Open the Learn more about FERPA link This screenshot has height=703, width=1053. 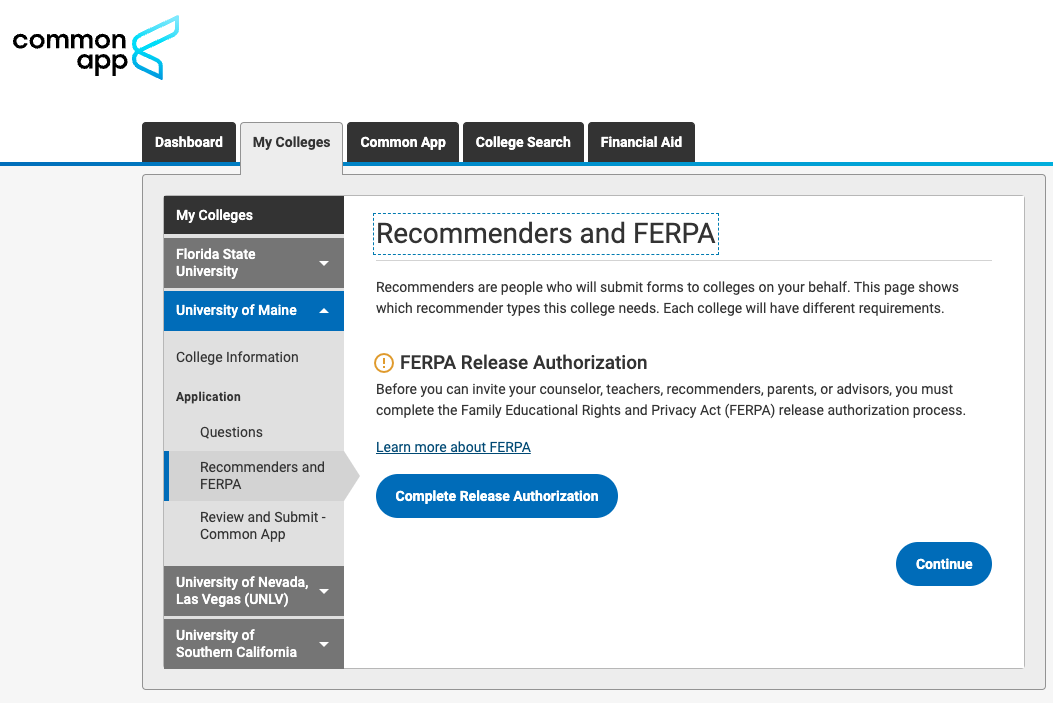tap(453, 447)
